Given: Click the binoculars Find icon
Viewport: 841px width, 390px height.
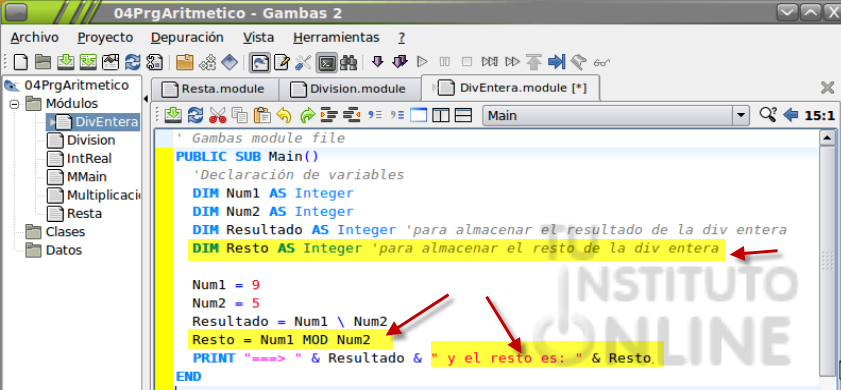Looking at the screenshot, I should [x=349, y=62].
